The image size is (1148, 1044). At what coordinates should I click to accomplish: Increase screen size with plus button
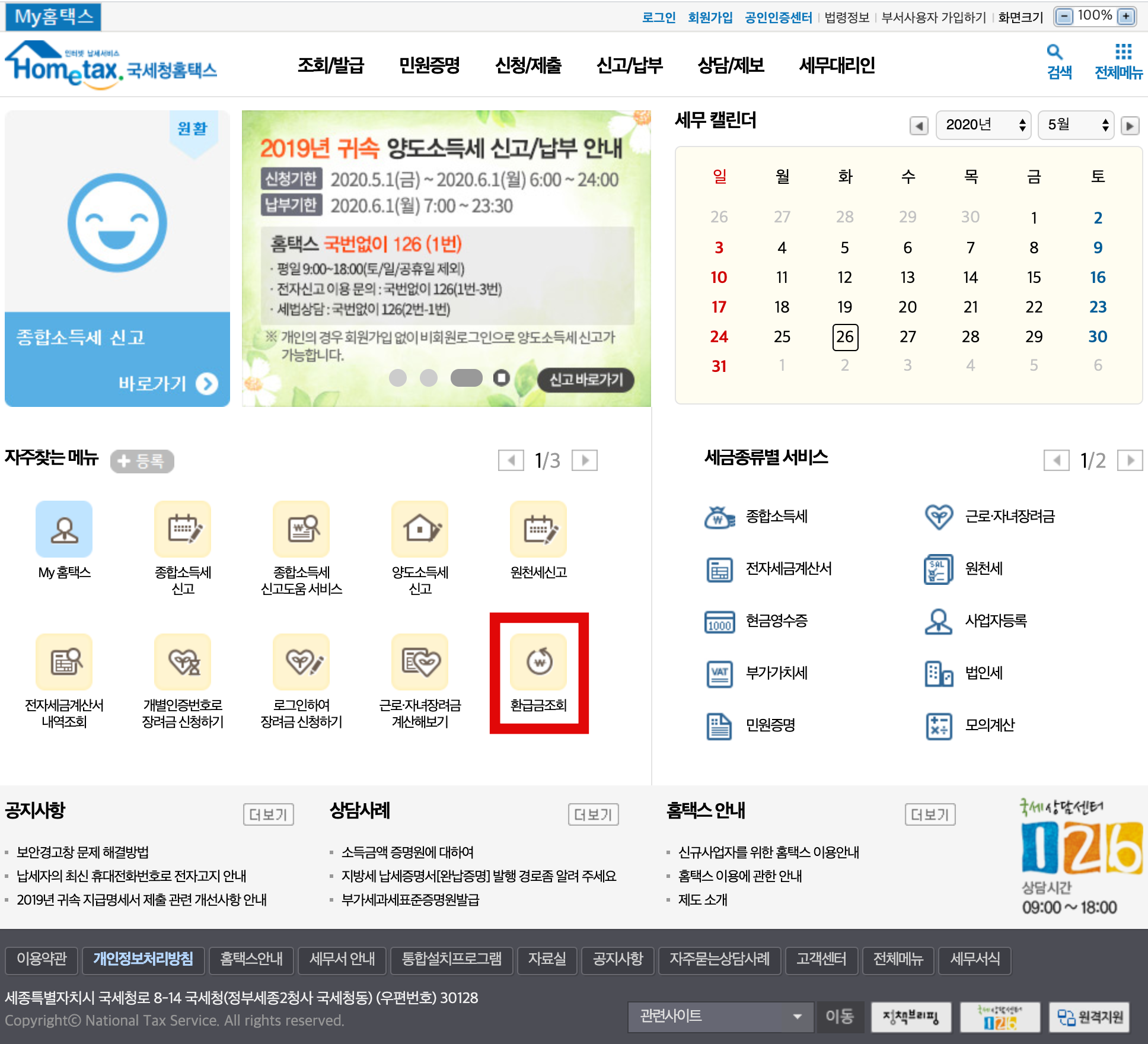pos(1125,16)
